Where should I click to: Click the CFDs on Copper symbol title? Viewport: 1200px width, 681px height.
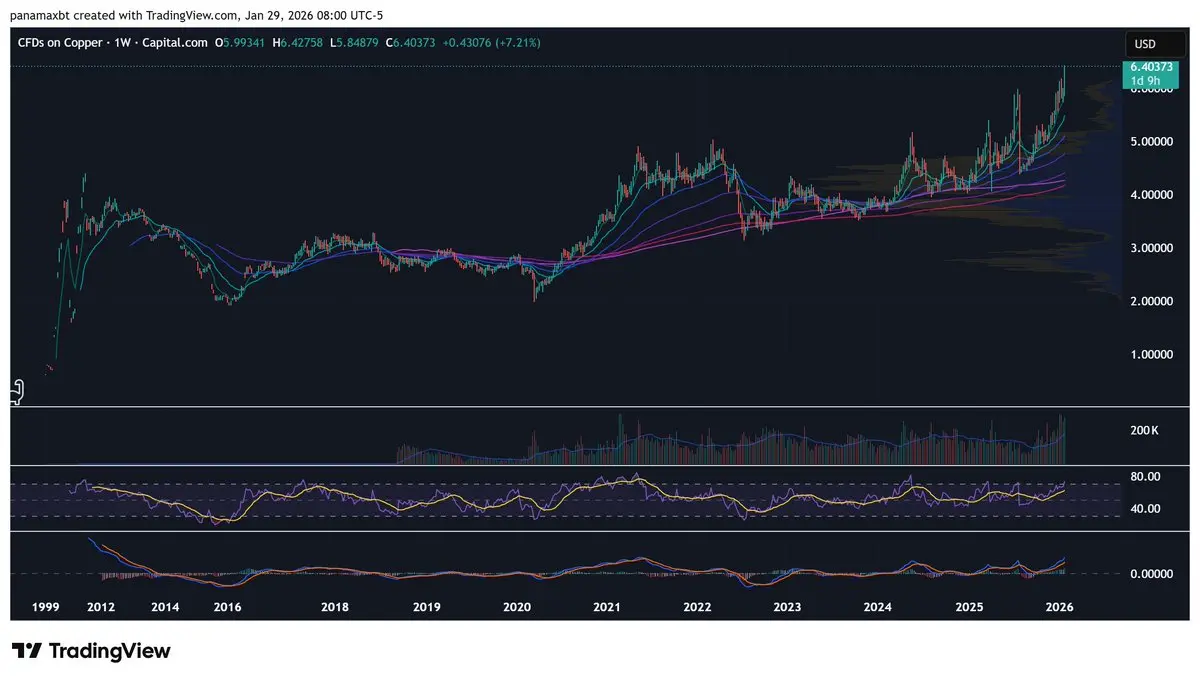click(x=60, y=43)
